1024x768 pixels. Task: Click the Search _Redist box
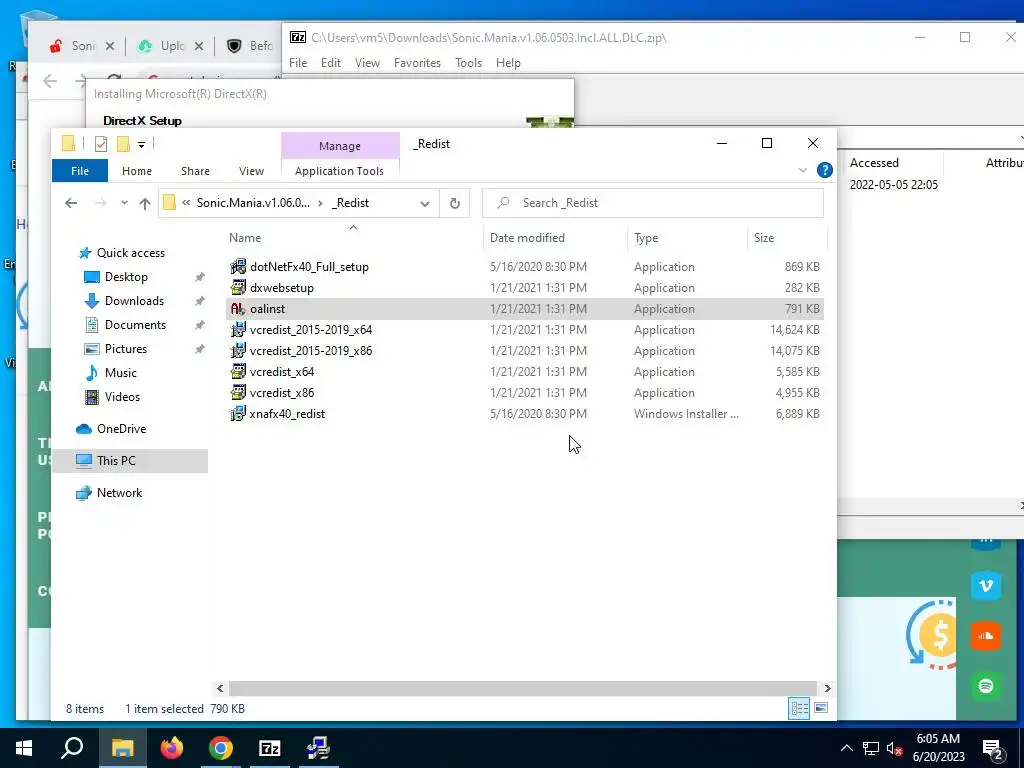(x=653, y=203)
